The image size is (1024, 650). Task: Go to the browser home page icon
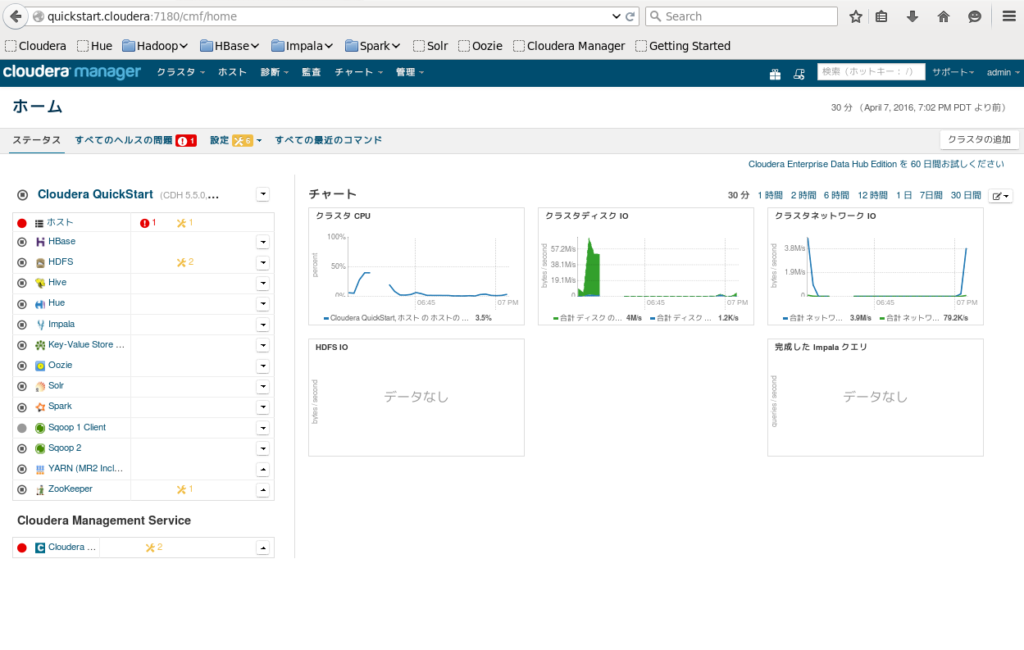point(944,16)
